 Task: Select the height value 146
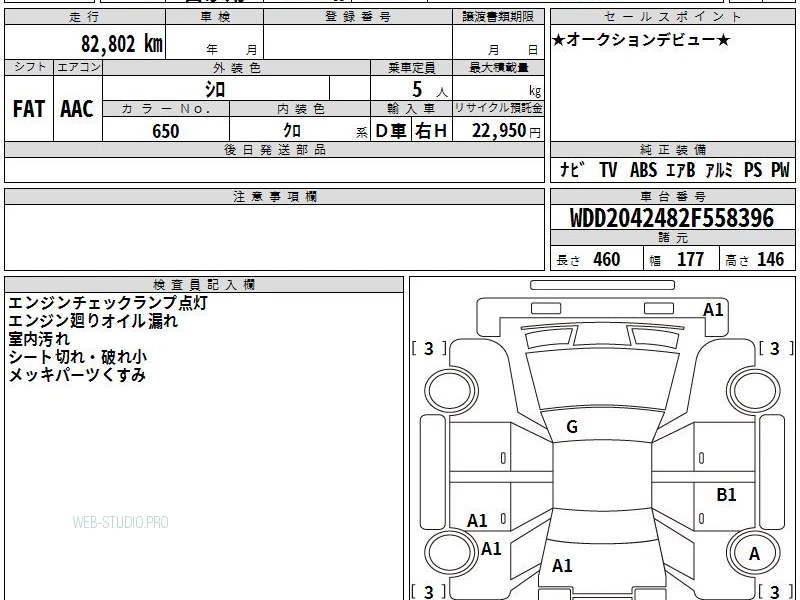(x=770, y=259)
